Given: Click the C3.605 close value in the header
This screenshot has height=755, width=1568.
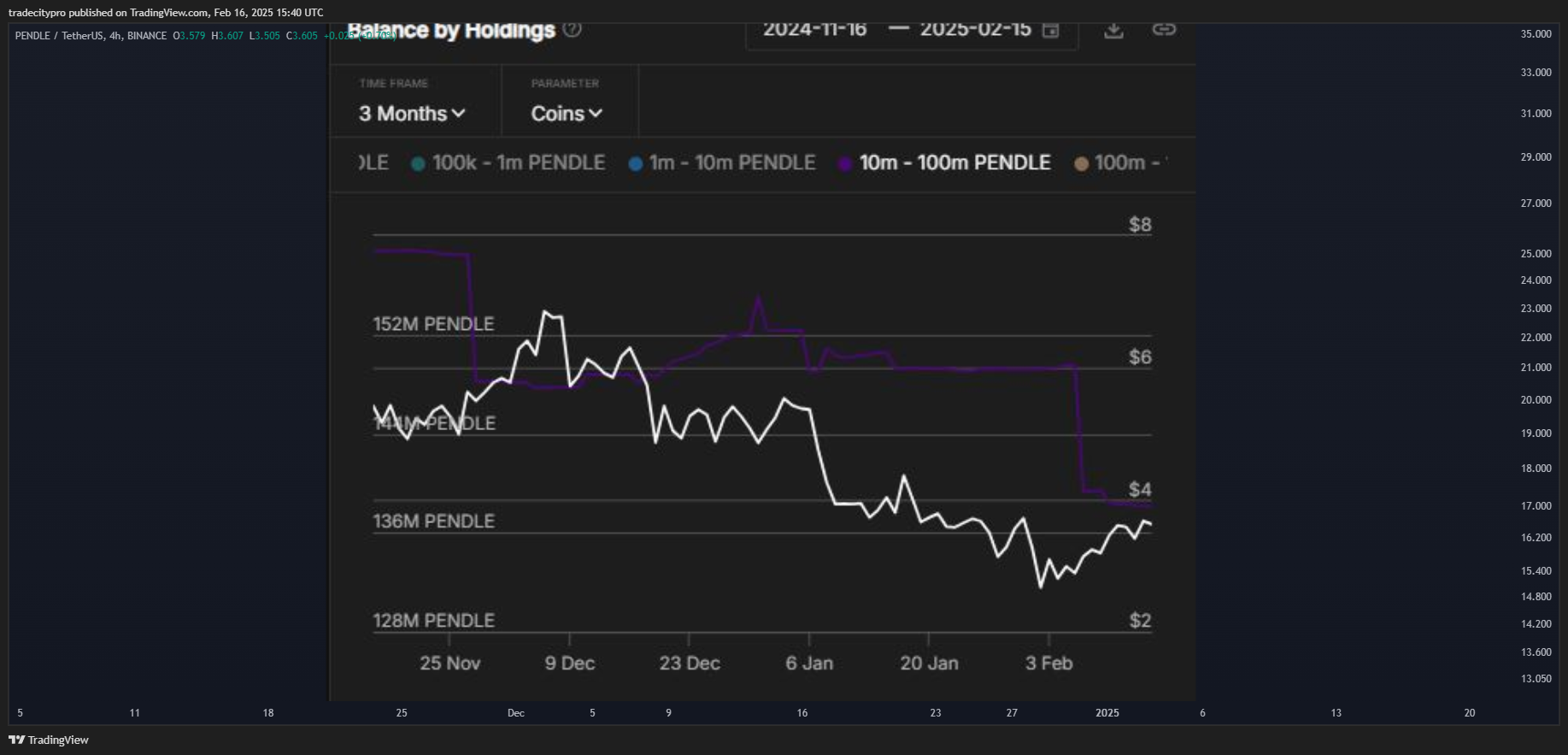Looking at the screenshot, I should (302, 36).
